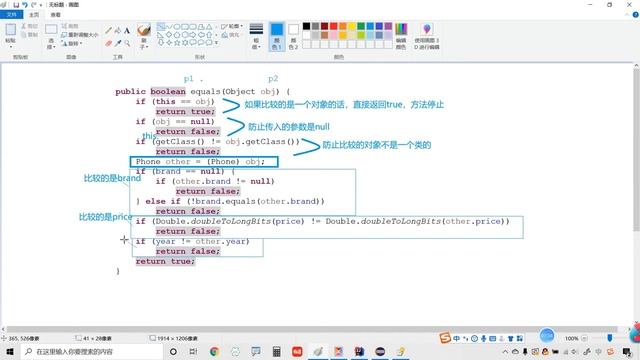Open the File menu tab

[11, 15]
